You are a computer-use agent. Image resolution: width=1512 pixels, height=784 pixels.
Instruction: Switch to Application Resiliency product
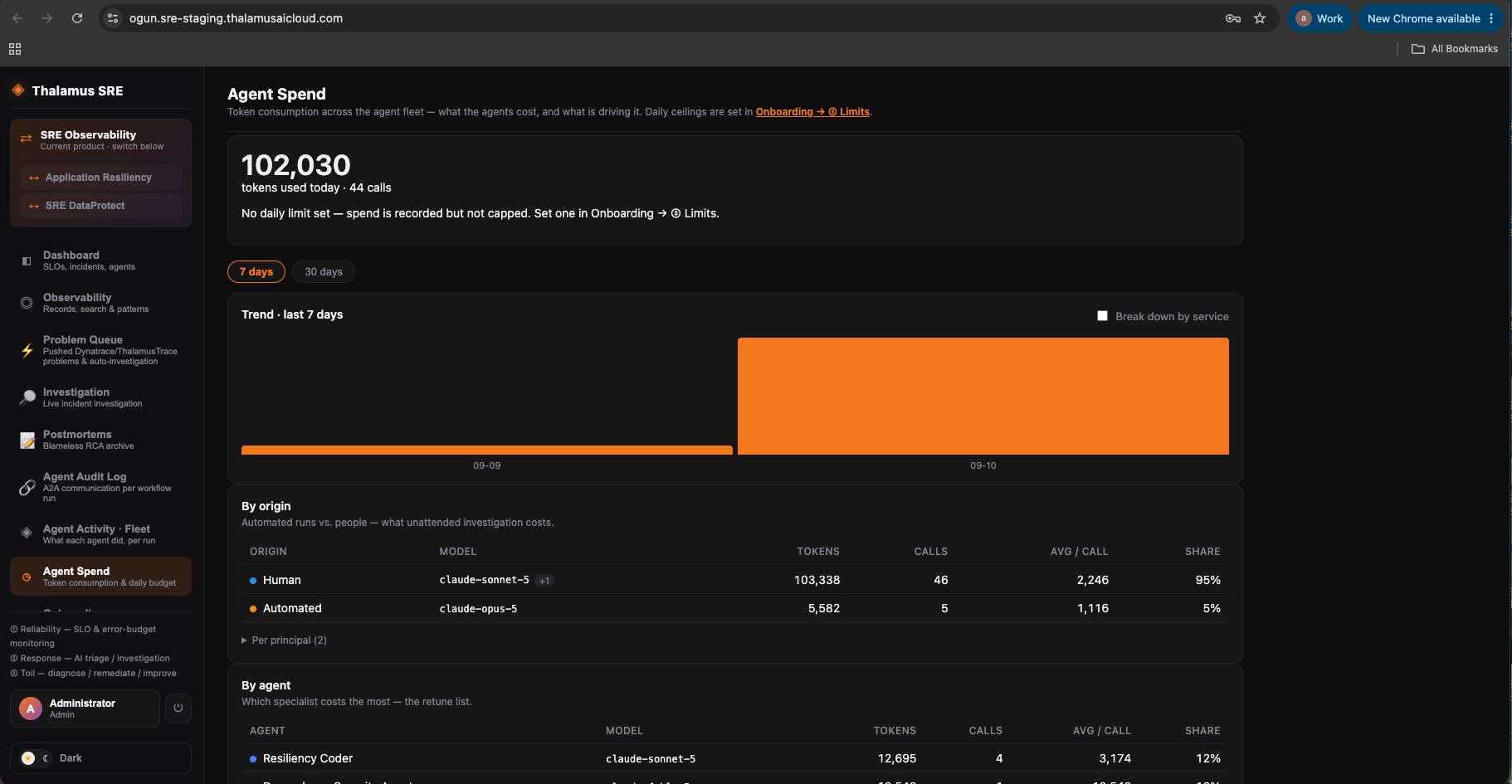coord(100,178)
